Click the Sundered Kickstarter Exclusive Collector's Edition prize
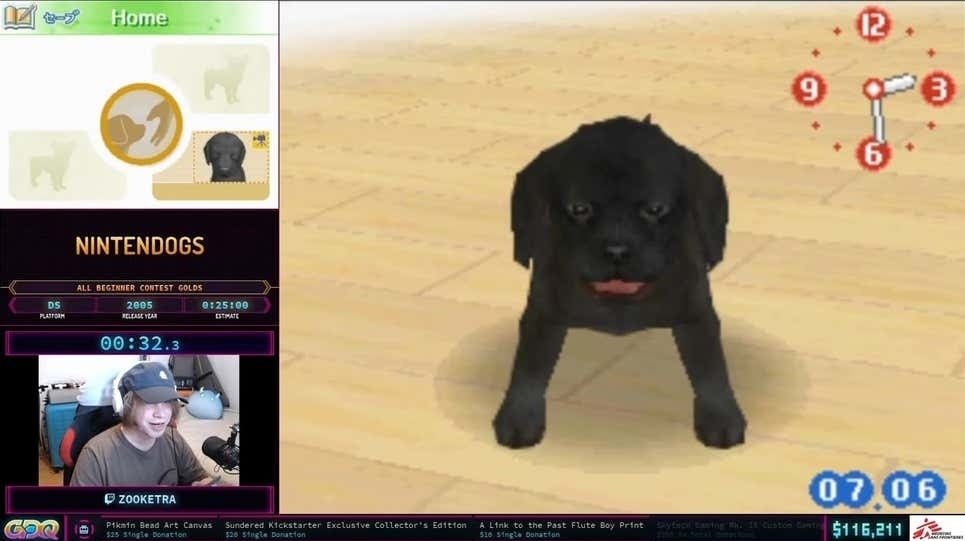Viewport: 965px width, 541px height. 346,525
